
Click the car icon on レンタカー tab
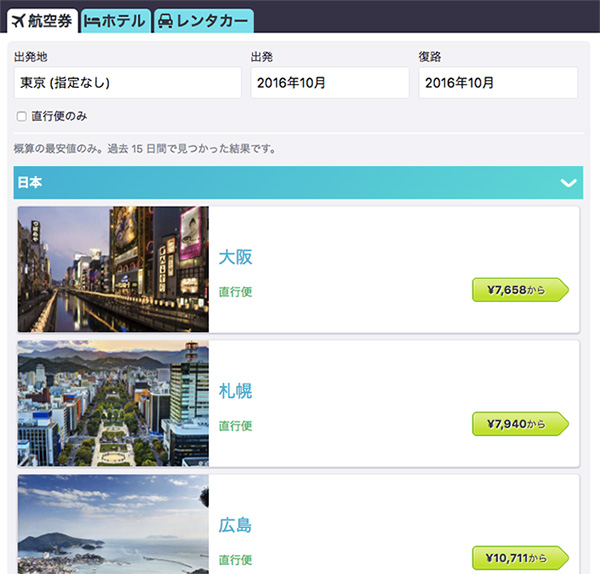click(165, 21)
